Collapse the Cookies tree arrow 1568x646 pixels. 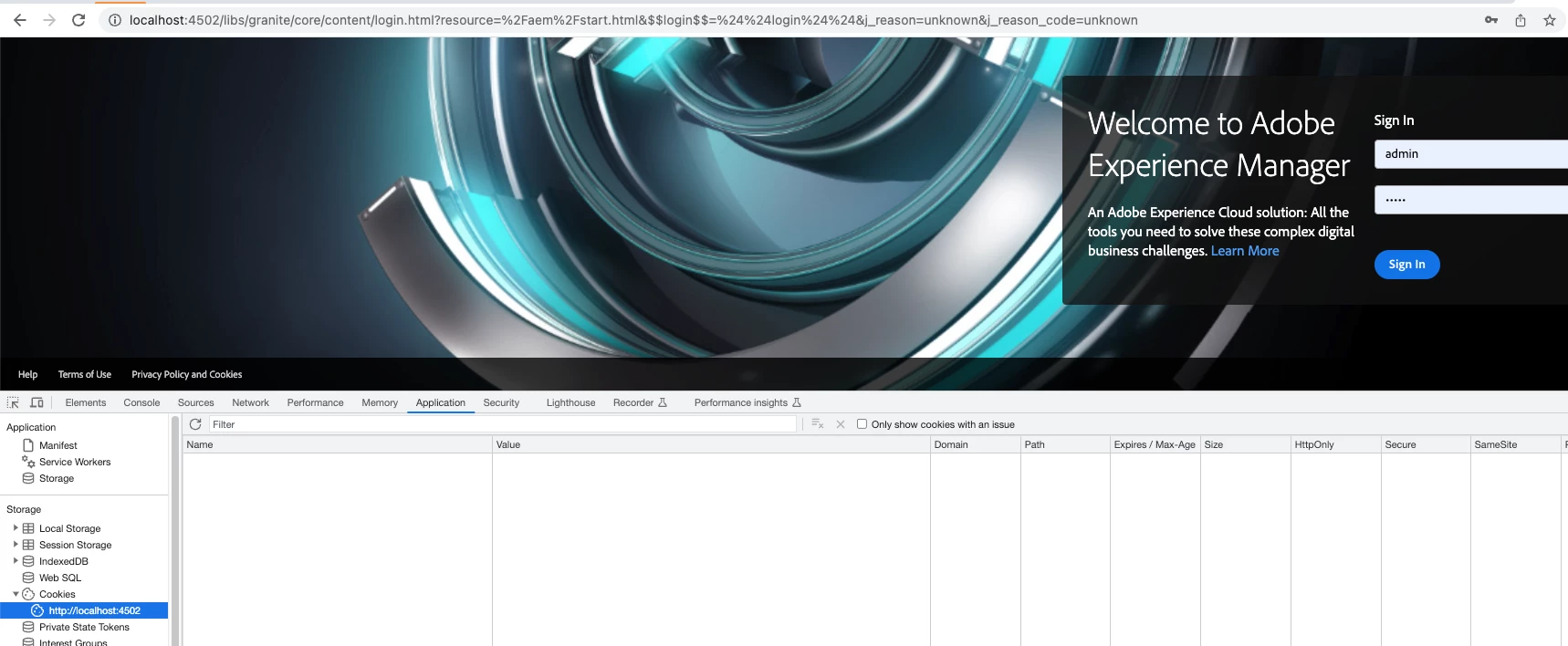point(16,594)
